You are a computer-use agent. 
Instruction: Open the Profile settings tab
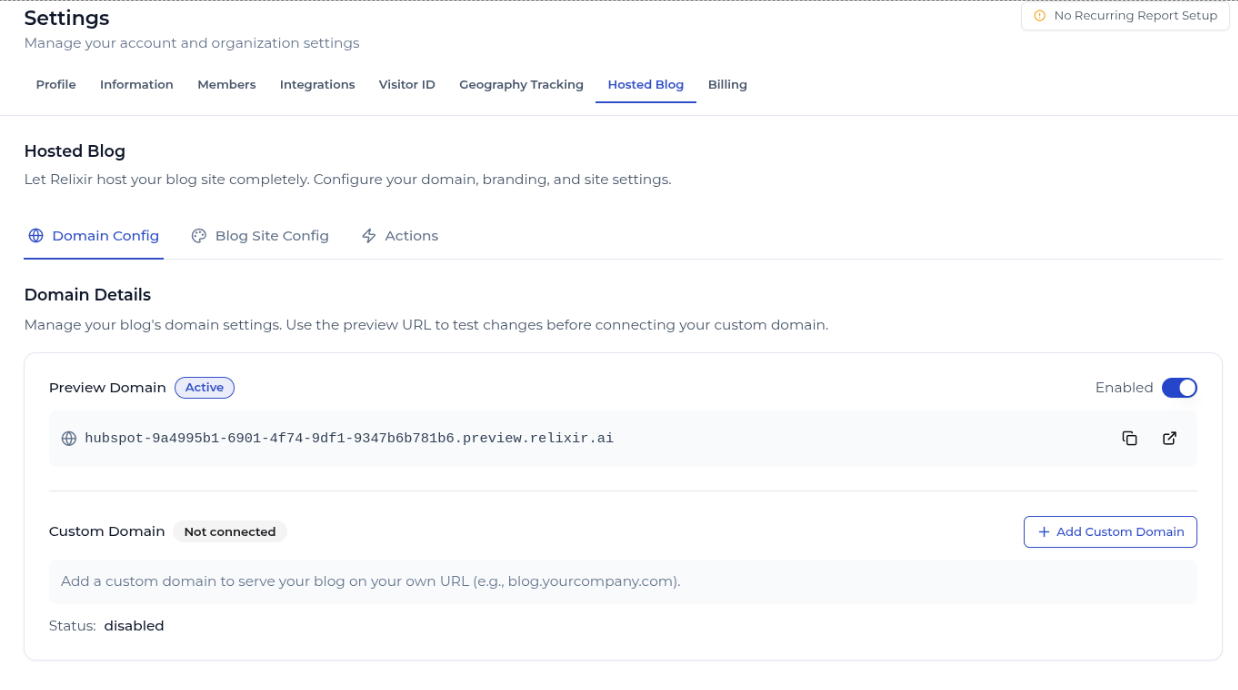tap(56, 85)
